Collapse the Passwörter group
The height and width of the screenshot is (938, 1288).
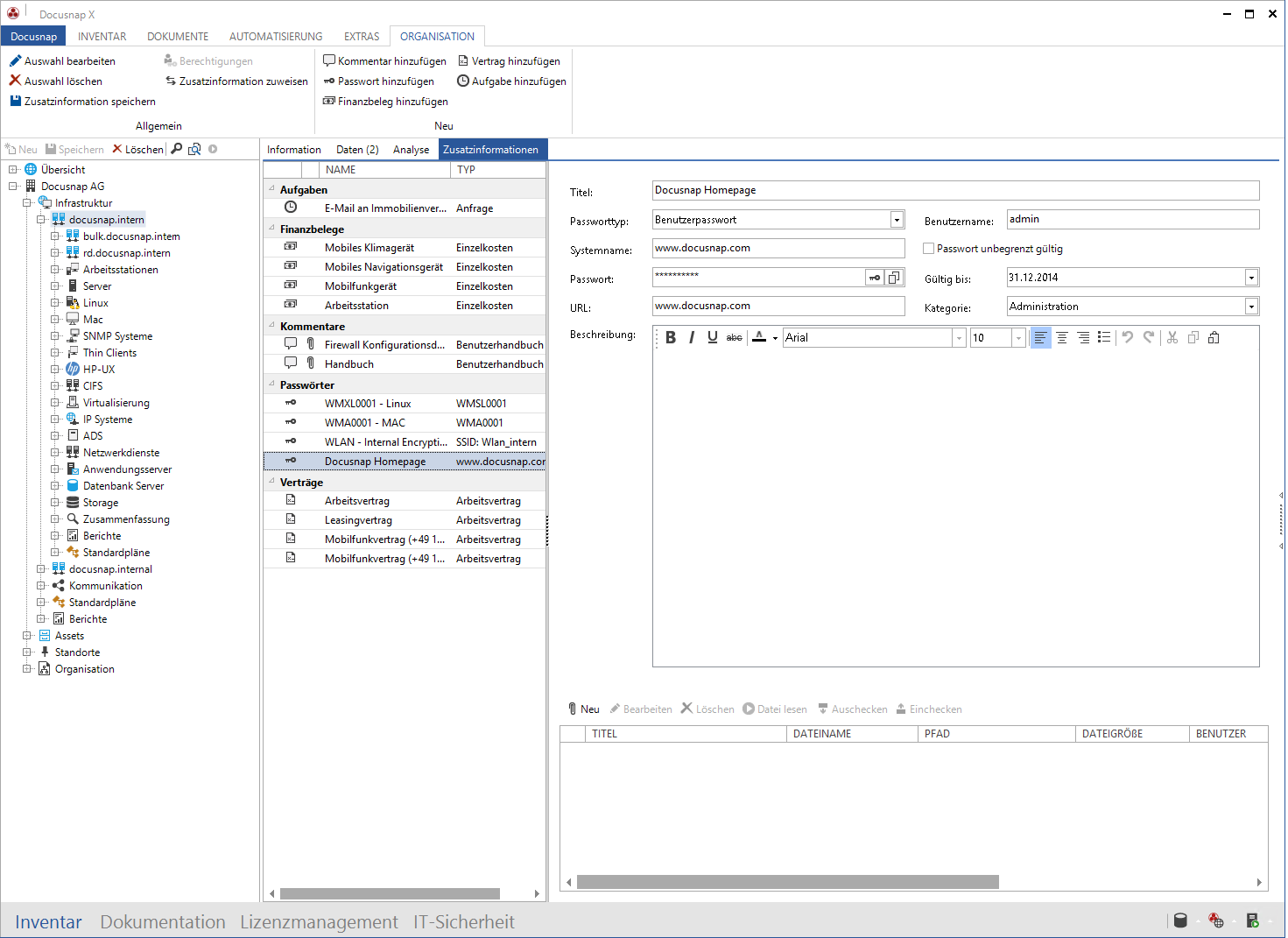(x=271, y=384)
